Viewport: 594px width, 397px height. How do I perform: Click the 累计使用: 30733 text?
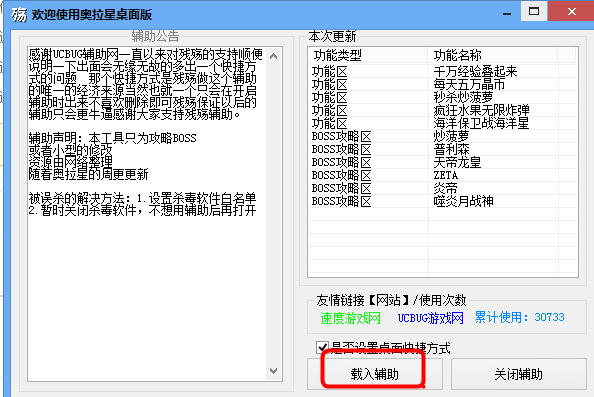pyautogui.click(x=519, y=317)
